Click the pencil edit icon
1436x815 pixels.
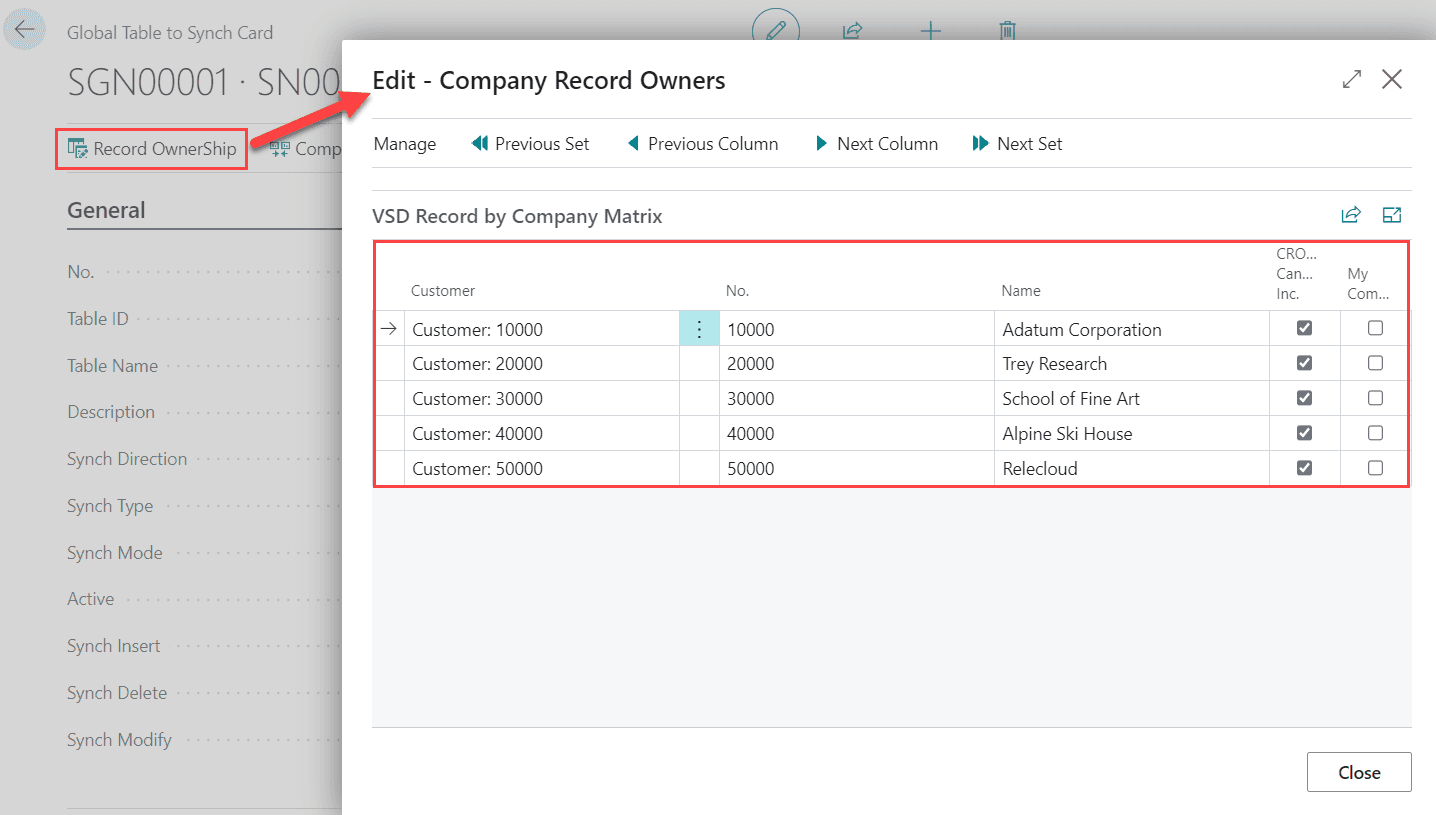tap(775, 30)
